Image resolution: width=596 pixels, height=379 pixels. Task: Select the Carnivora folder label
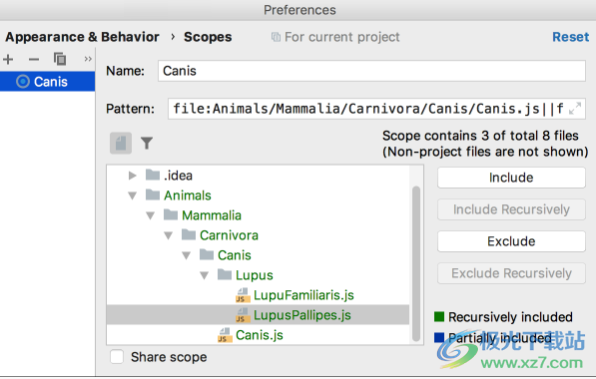[229, 235]
